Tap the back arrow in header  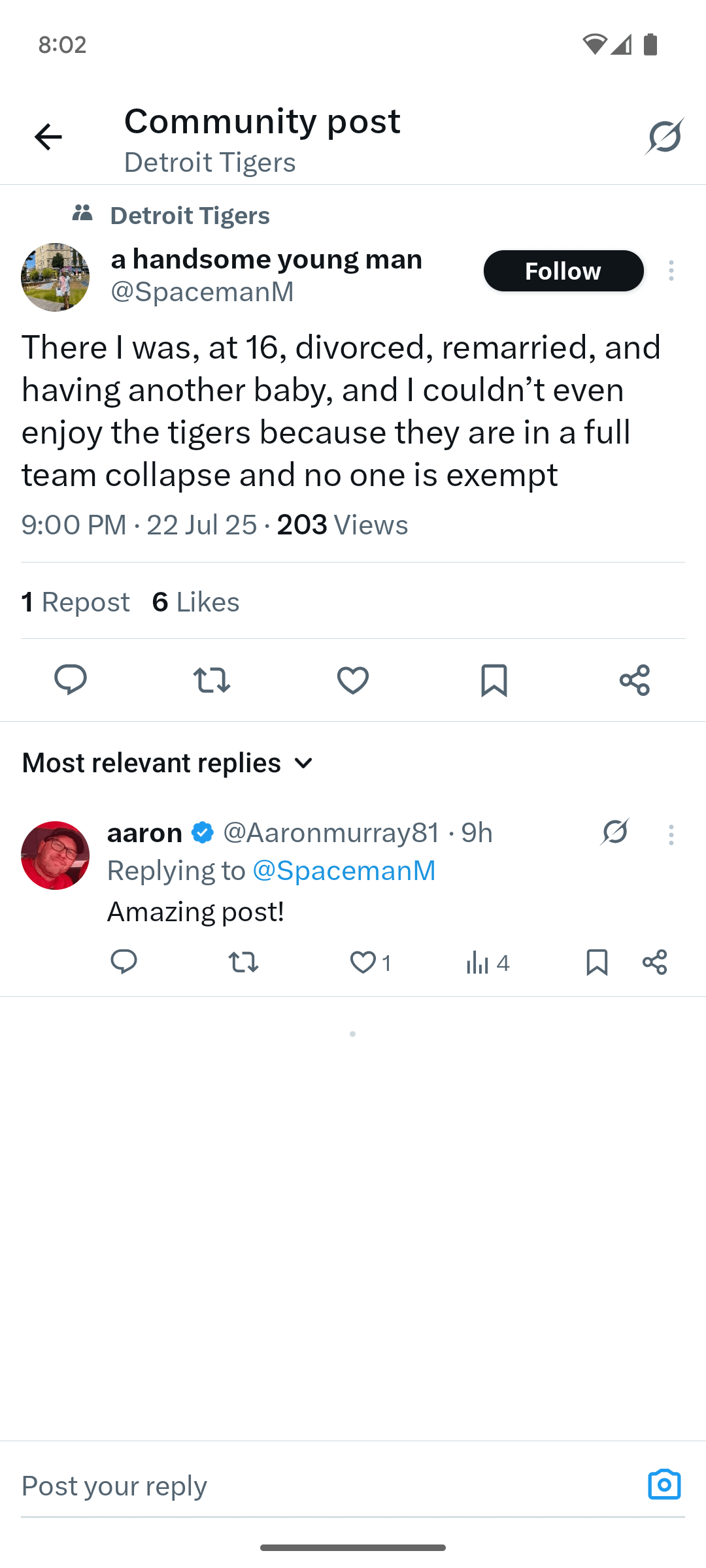pyautogui.click(x=48, y=137)
